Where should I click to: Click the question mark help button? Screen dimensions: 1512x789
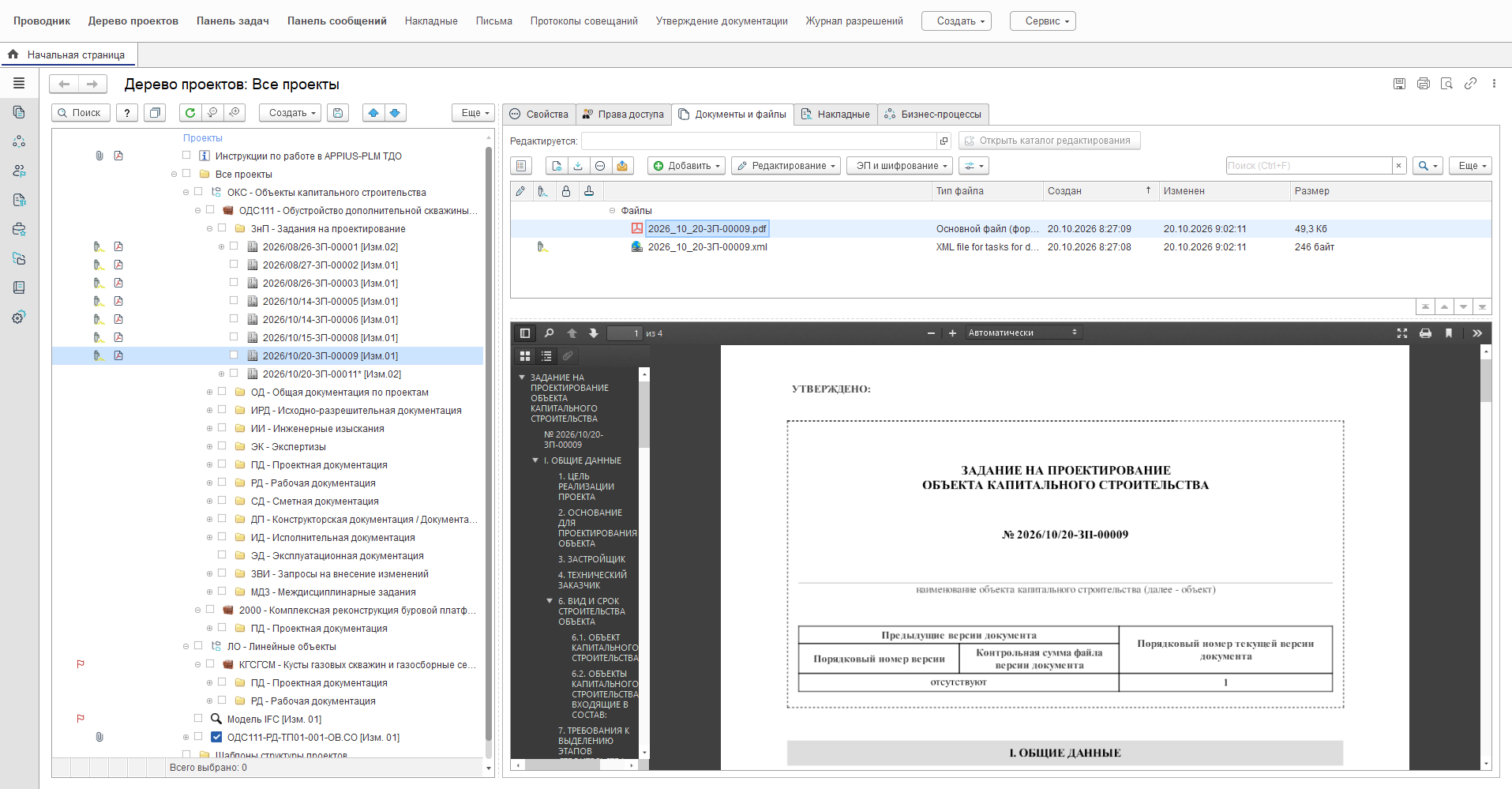point(127,113)
